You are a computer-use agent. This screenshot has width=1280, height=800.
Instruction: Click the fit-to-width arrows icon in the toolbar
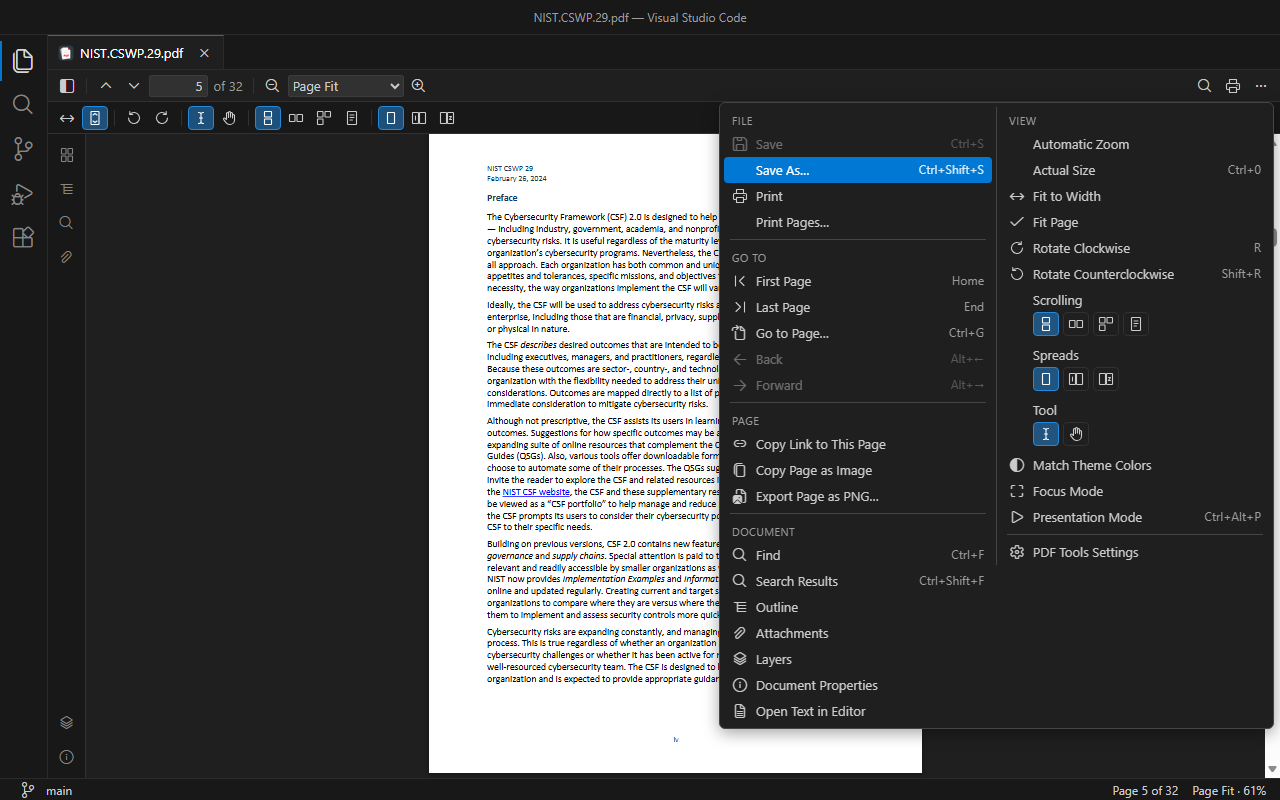(x=67, y=118)
